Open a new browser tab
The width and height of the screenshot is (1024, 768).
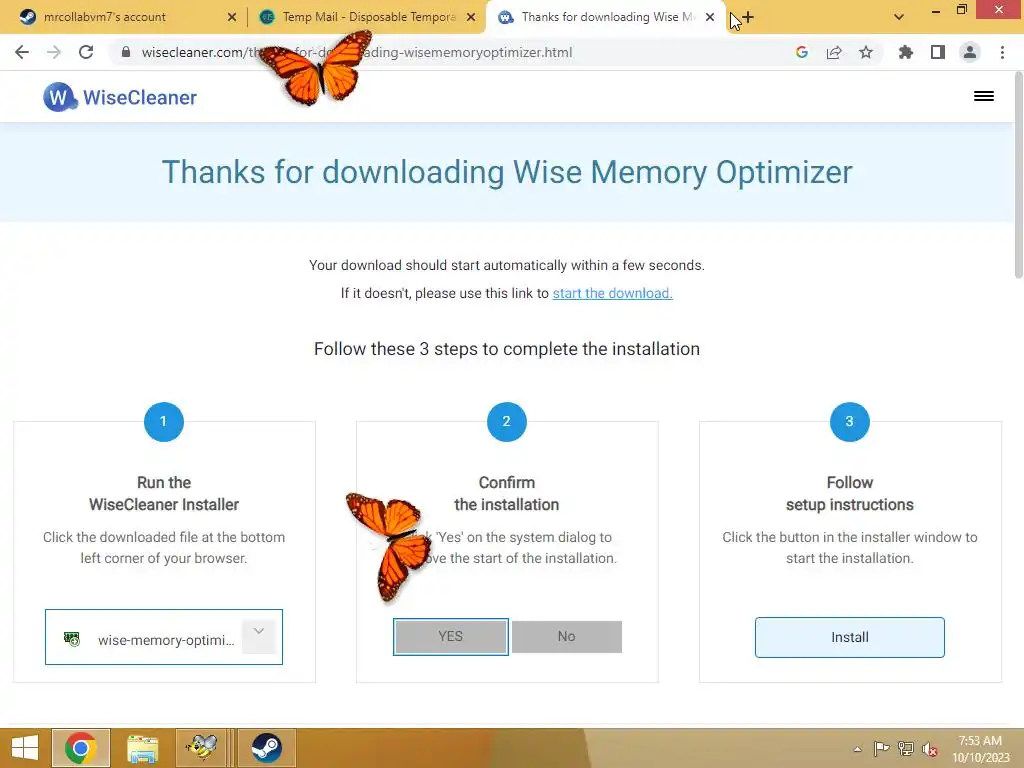[x=748, y=18]
